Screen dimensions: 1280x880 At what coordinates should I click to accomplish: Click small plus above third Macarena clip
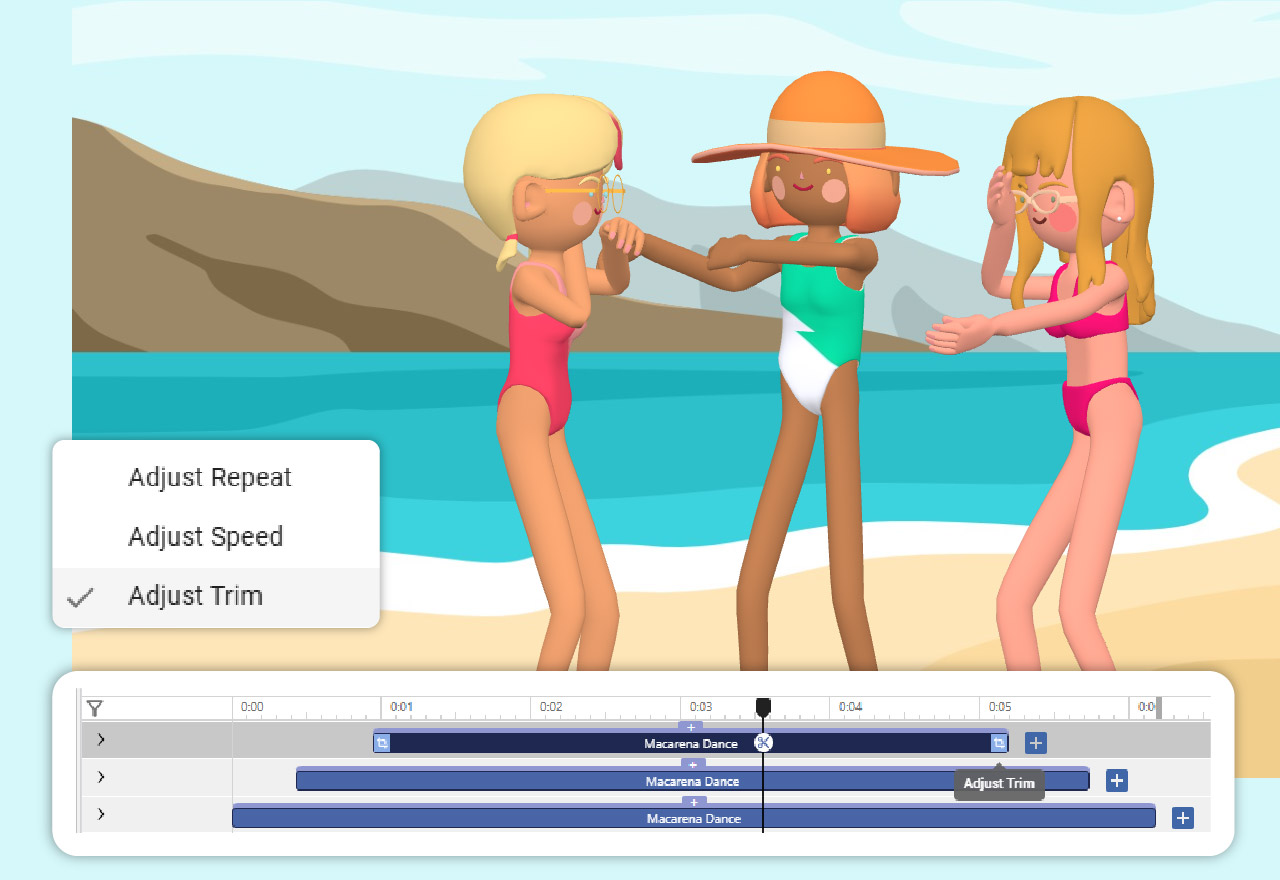pos(693,802)
